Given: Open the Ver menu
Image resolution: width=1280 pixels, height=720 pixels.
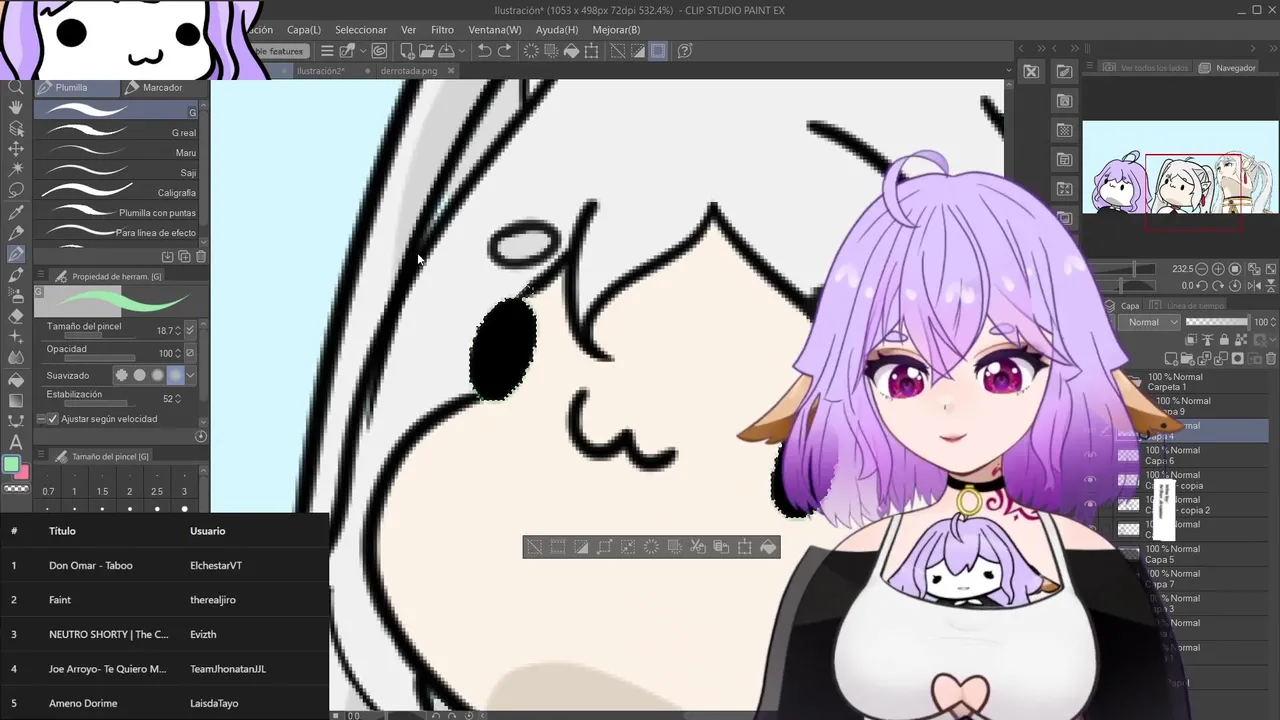Looking at the screenshot, I should tap(408, 30).
